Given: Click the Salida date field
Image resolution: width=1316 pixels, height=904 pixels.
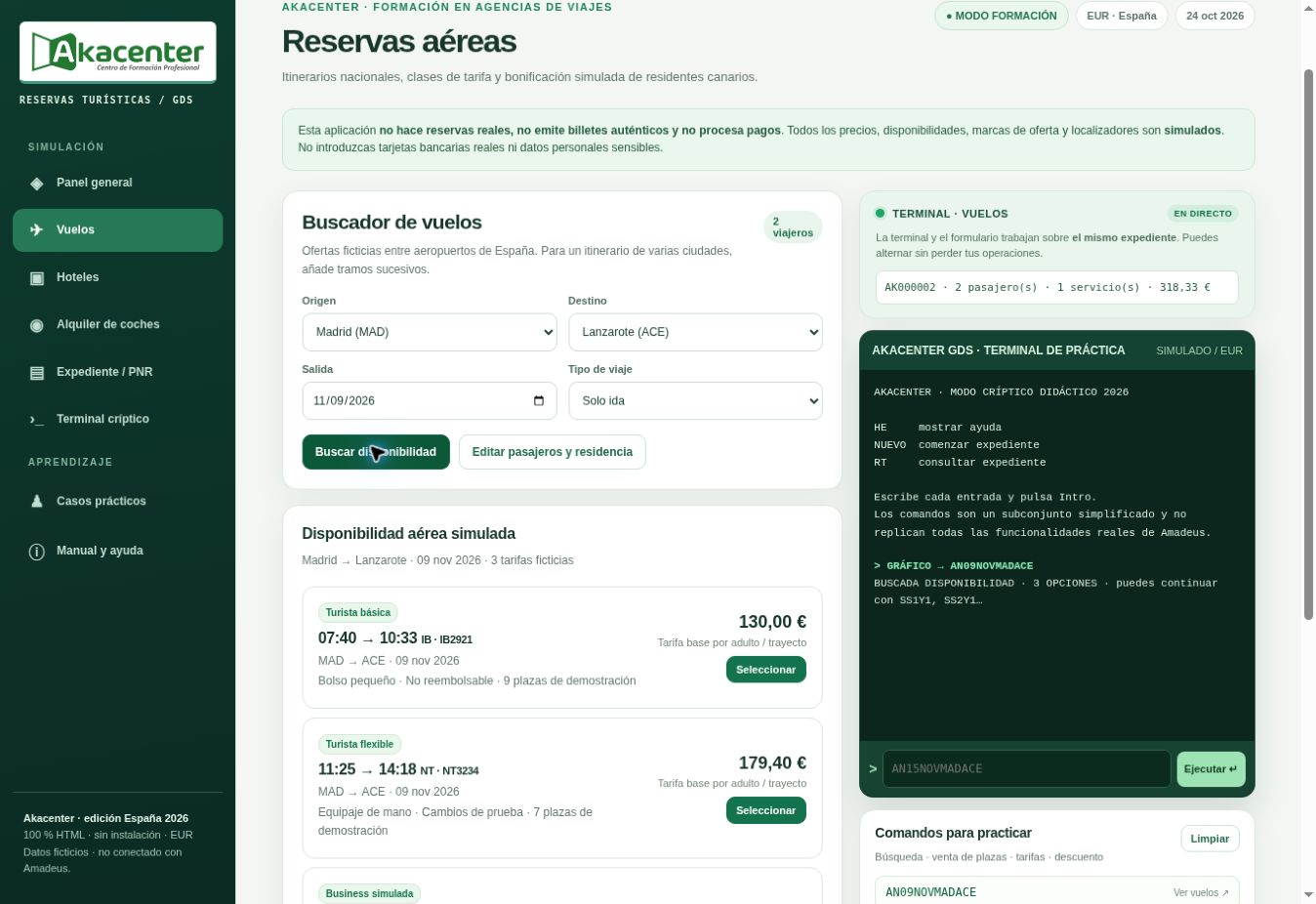Looking at the screenshot, I should click(430, 401).
